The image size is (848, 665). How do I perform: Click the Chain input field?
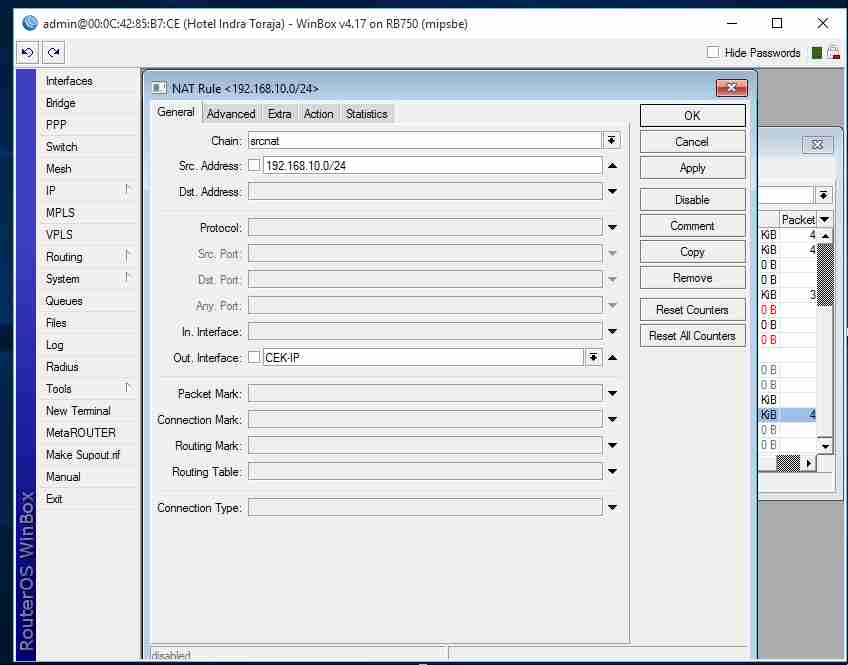tap(425, 141)
